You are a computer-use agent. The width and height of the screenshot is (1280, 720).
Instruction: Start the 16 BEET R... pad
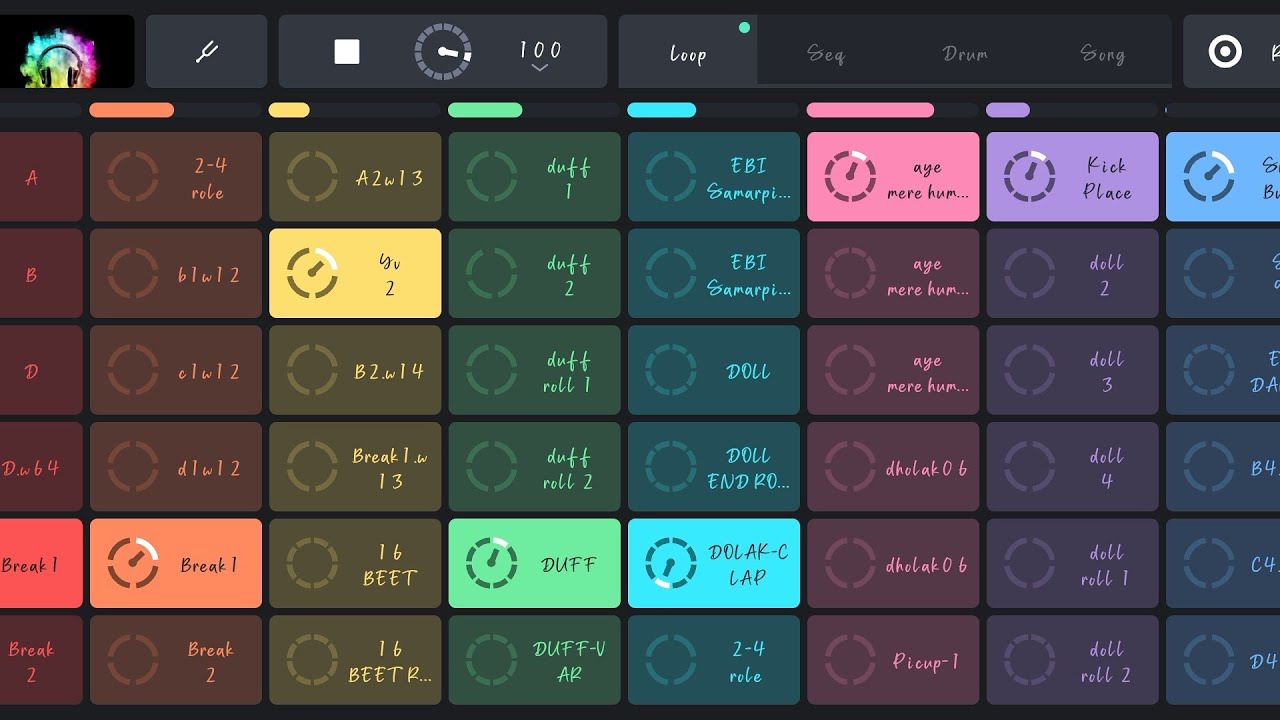click(355, 660)
